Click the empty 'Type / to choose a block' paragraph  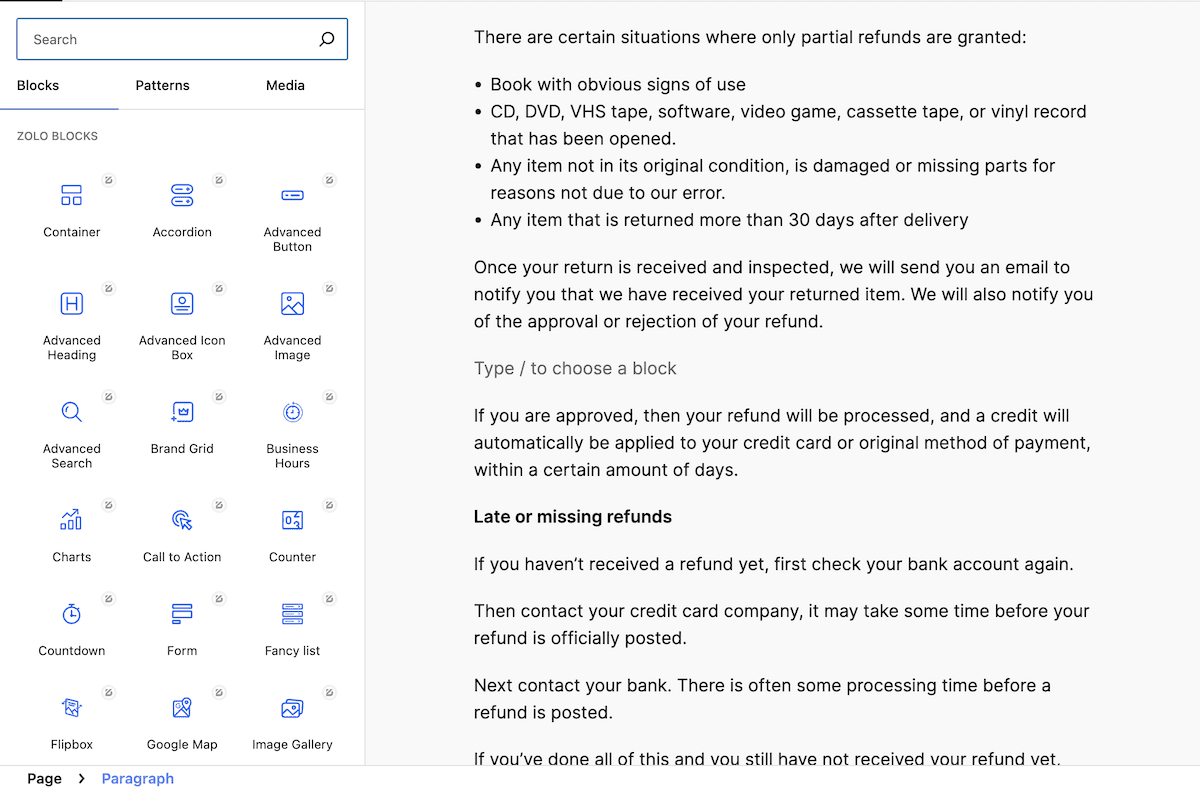pos(575,369)
